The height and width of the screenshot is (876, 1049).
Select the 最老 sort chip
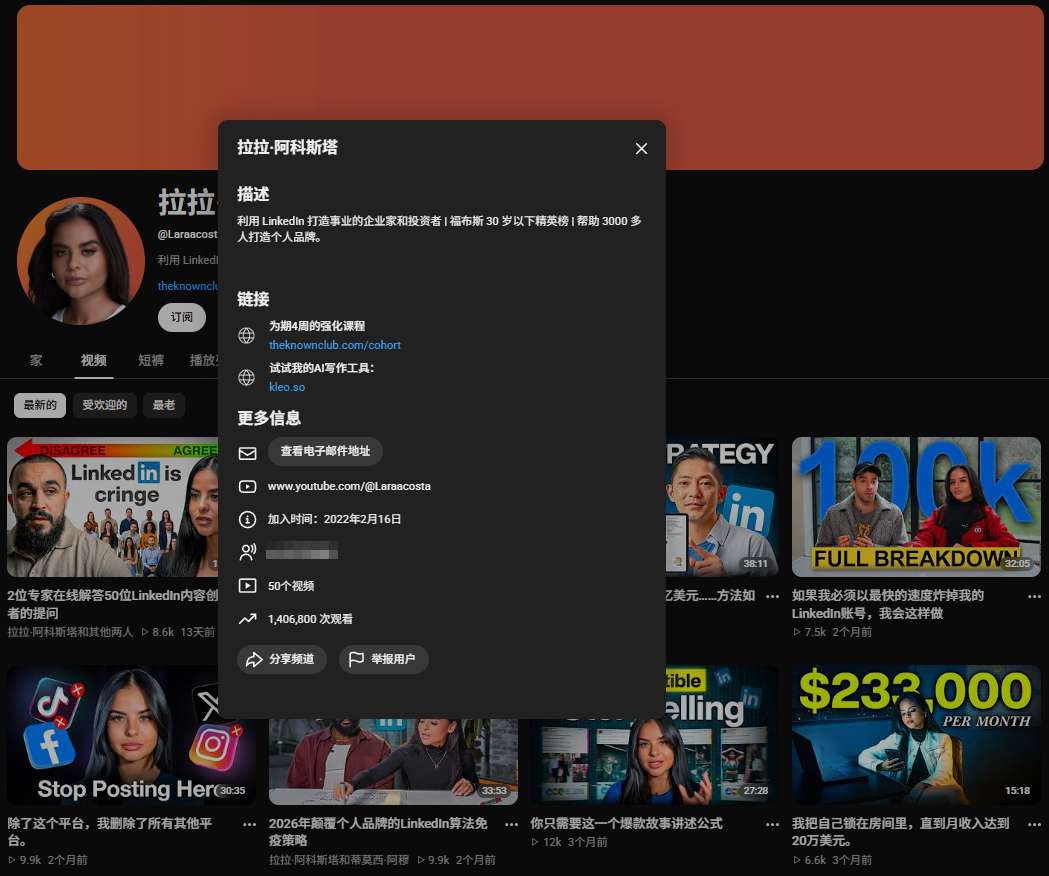164,406
